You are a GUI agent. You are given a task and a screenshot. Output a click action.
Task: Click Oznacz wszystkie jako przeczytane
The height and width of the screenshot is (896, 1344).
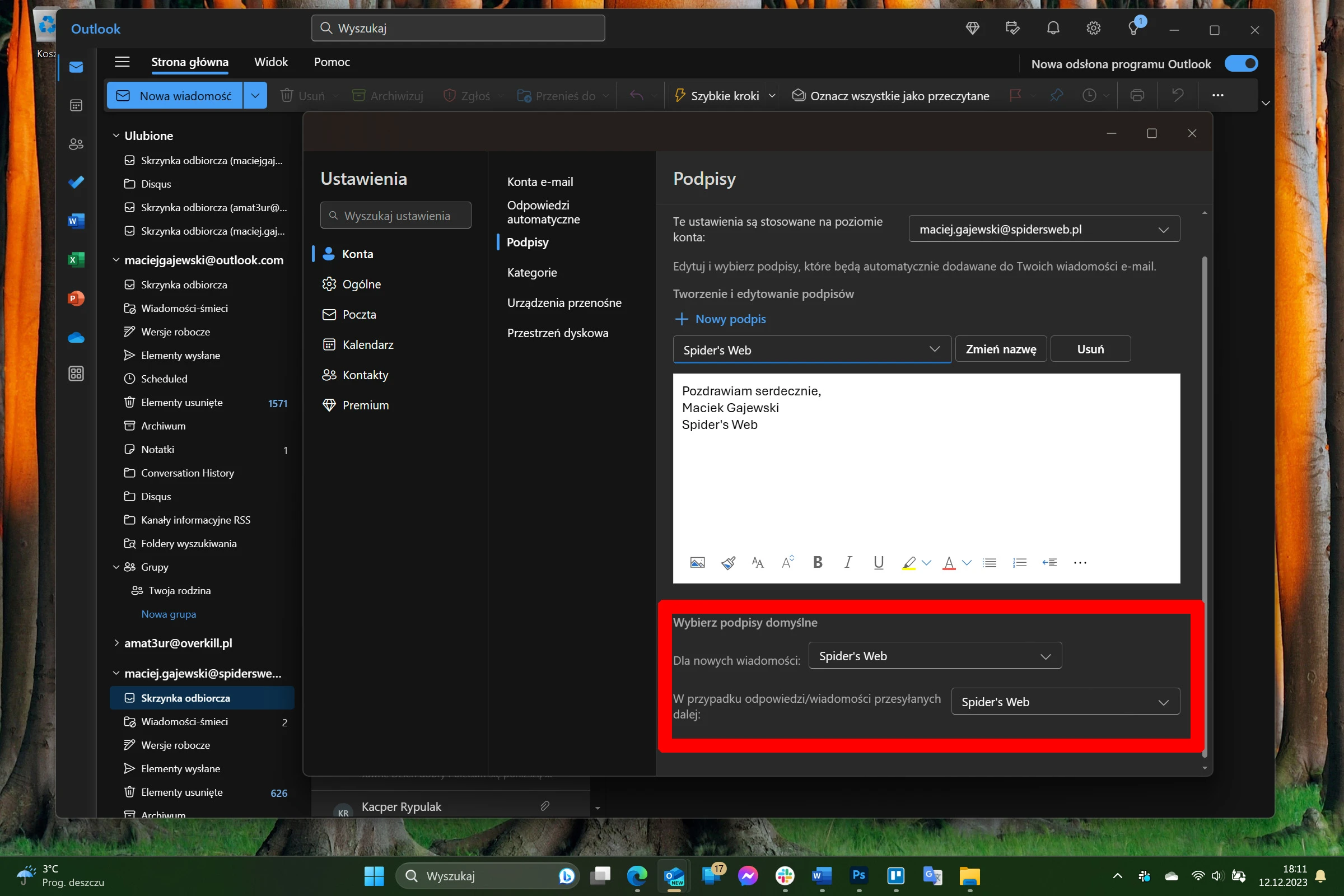click(890, 95)
